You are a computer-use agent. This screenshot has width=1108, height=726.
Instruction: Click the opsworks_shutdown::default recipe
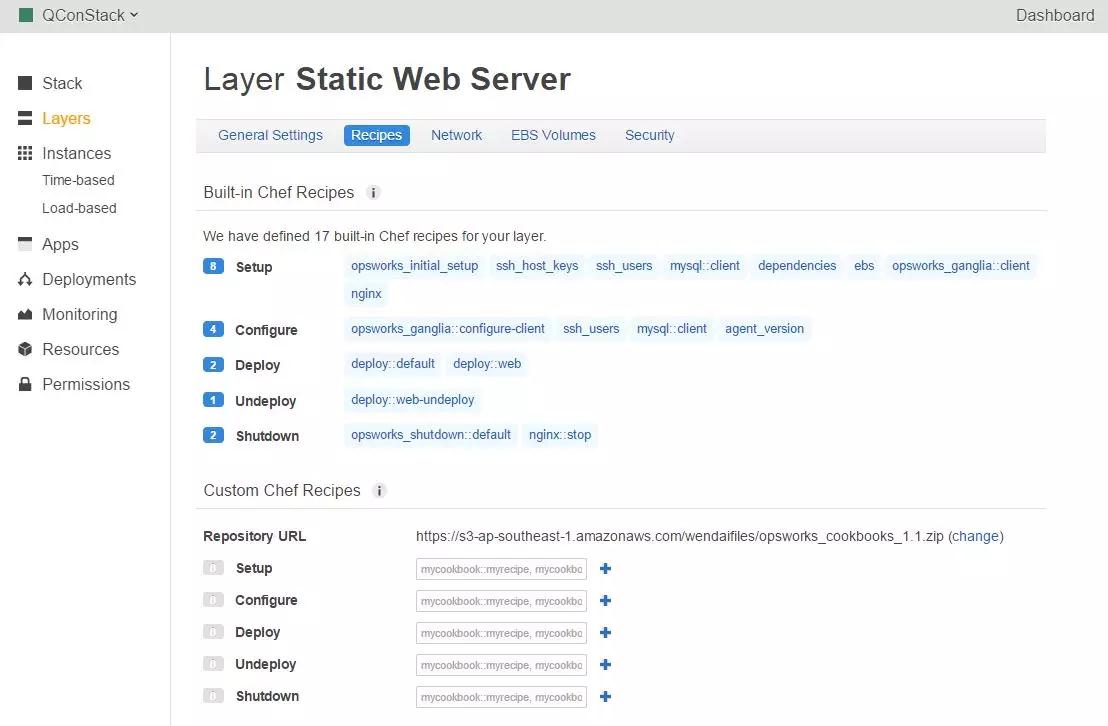click(431, 435)
